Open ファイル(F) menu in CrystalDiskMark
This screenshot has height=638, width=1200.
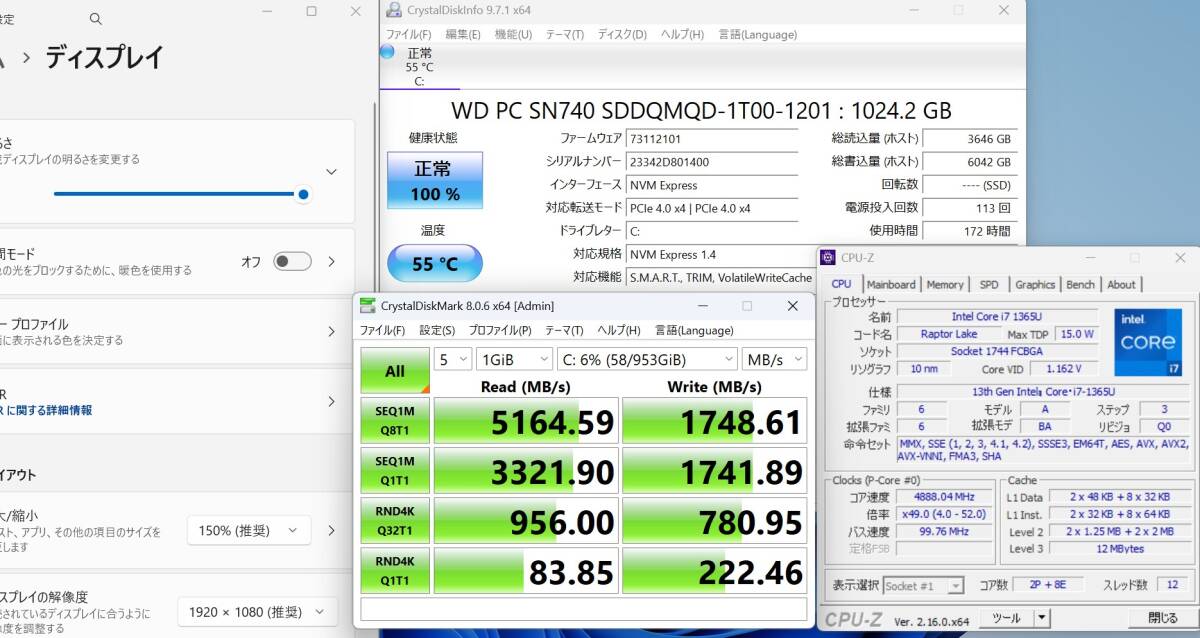(x=383, y=330)
